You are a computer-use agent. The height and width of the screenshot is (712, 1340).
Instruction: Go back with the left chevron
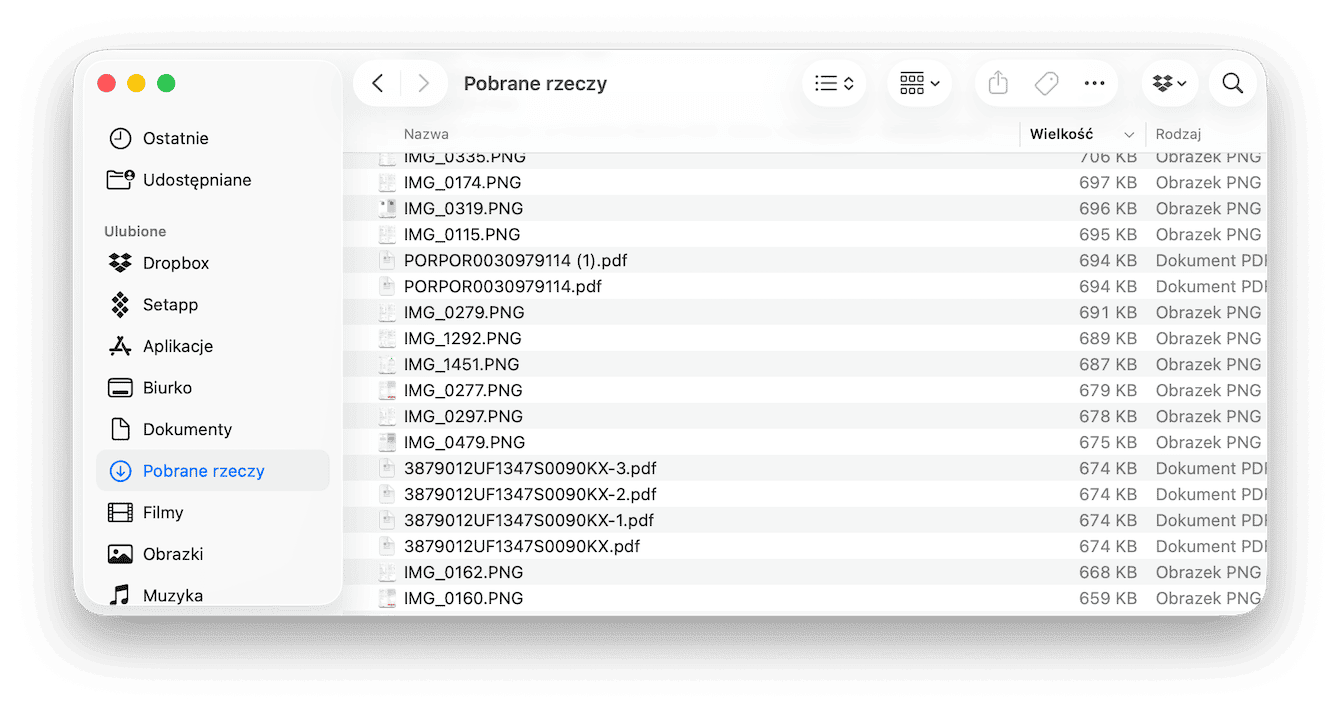(x=378, y=84)
